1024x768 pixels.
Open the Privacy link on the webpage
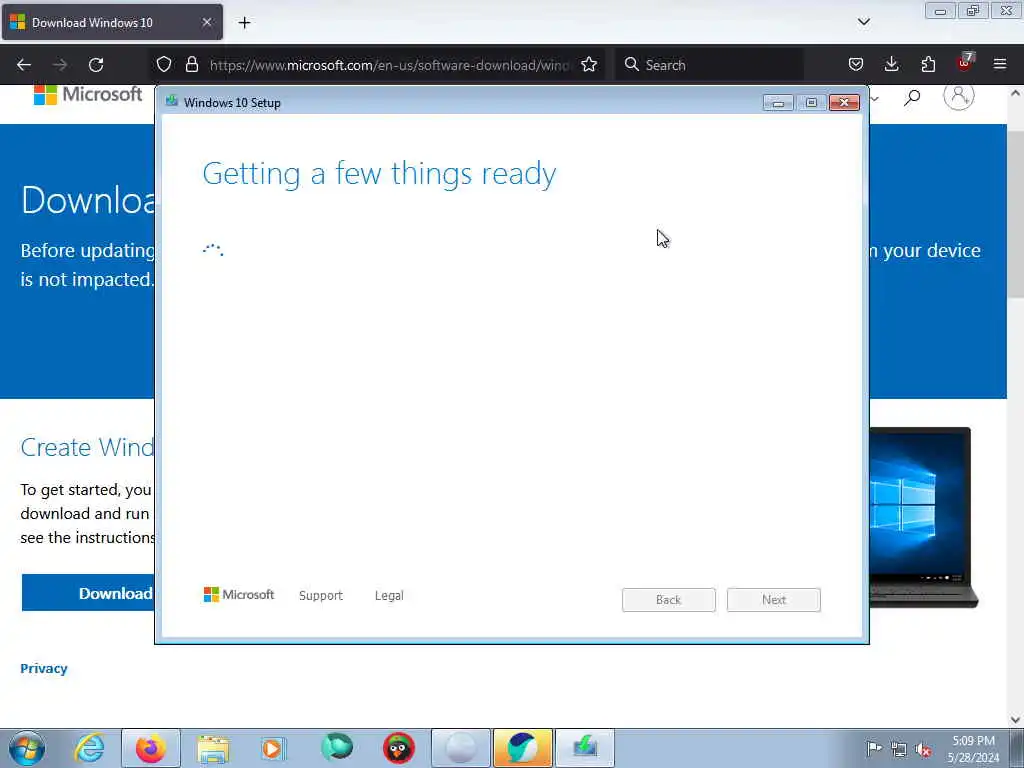(44, 668)
